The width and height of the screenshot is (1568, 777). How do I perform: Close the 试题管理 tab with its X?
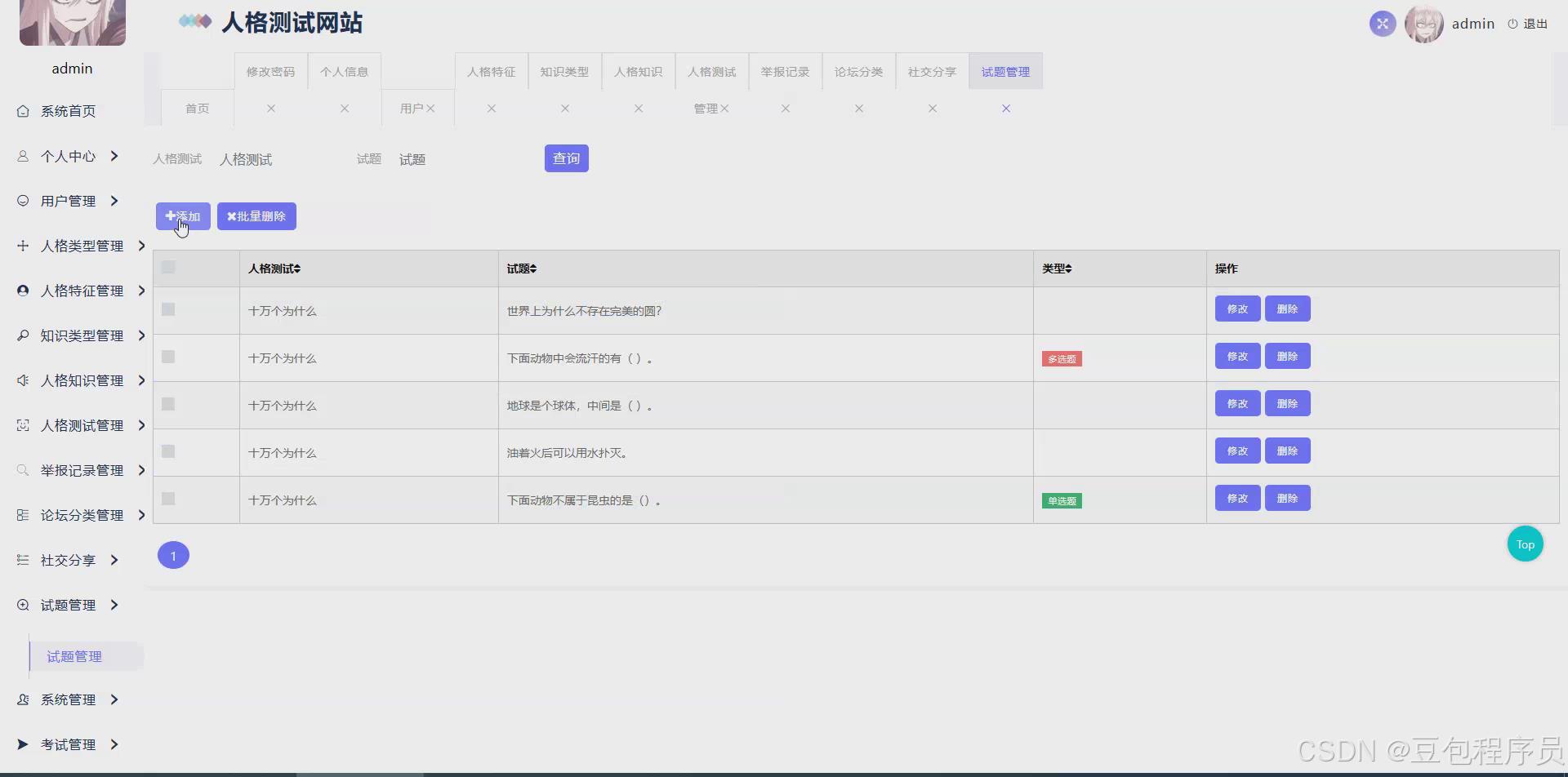tap(1006, 109)
